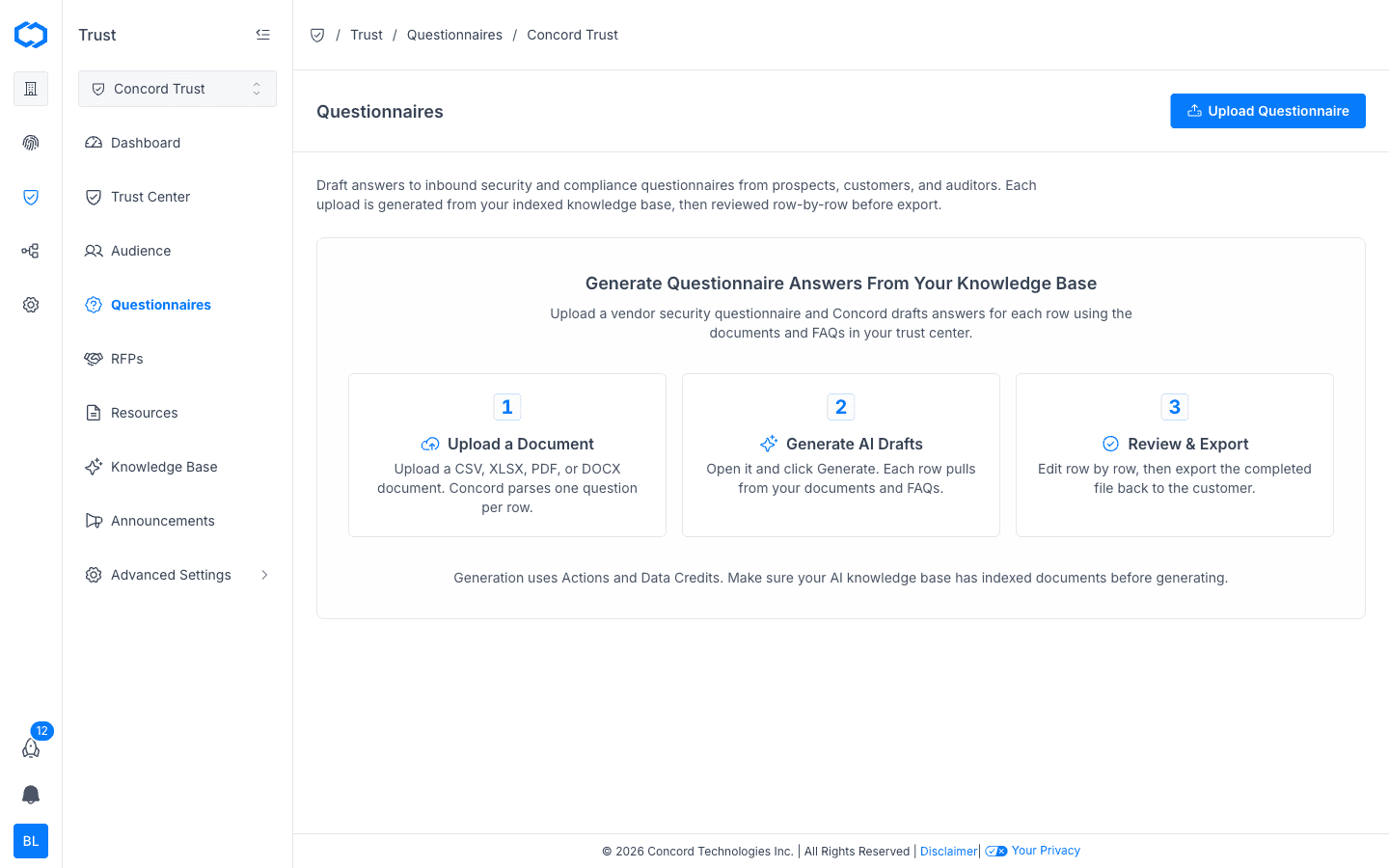Open the rocket icon with badge 12
The width and height of the screenshot is (1389, 868).
[31, 747]
